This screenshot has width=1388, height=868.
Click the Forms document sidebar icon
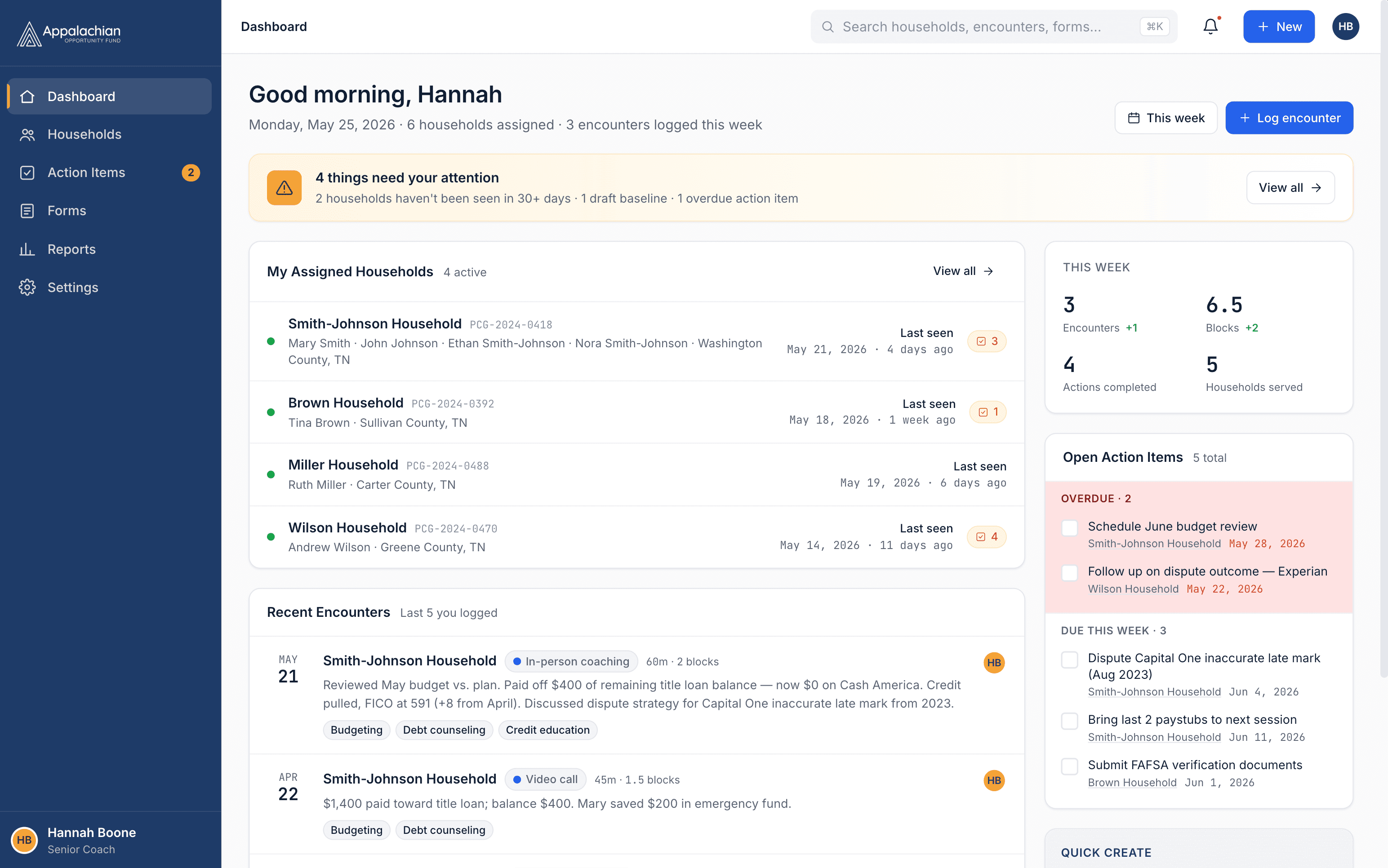27,211
